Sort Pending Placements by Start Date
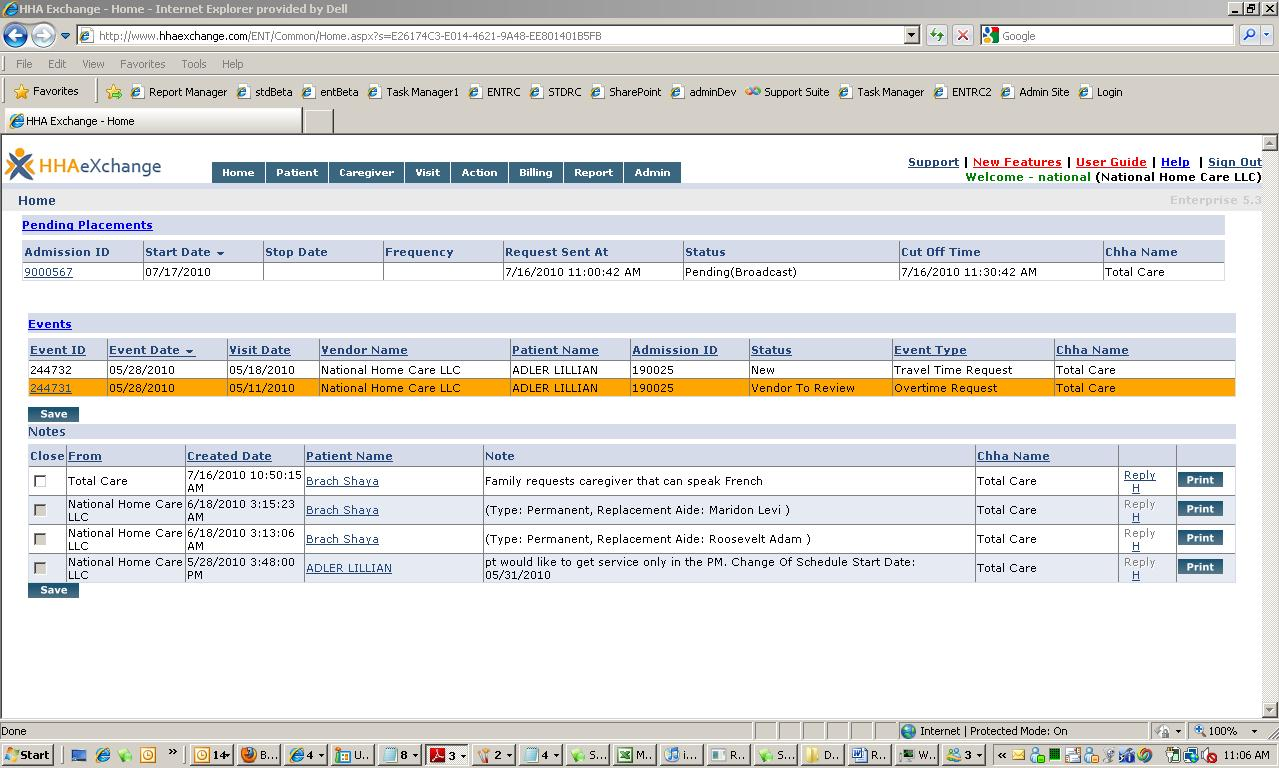Viewport: 1279px width, 768px height. click(x=184, y=252)
